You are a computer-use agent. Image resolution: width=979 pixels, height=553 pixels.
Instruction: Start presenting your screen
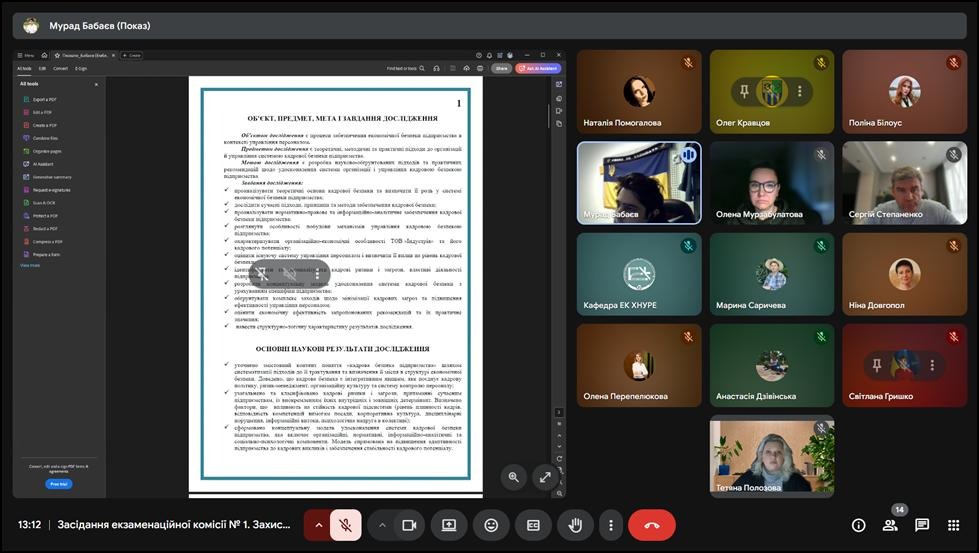coord(449,525)
